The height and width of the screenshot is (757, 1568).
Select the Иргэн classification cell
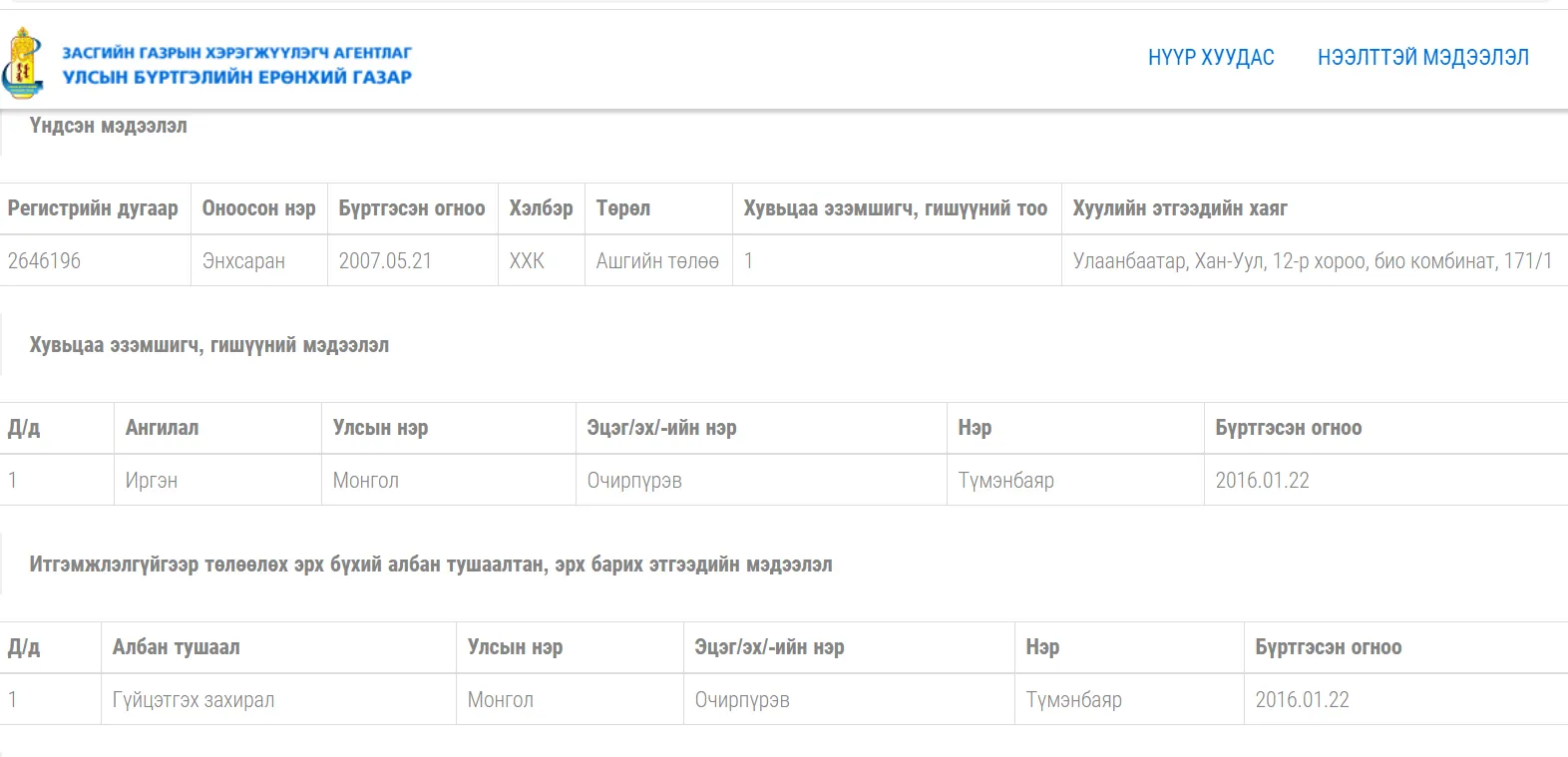coord(152,481)
